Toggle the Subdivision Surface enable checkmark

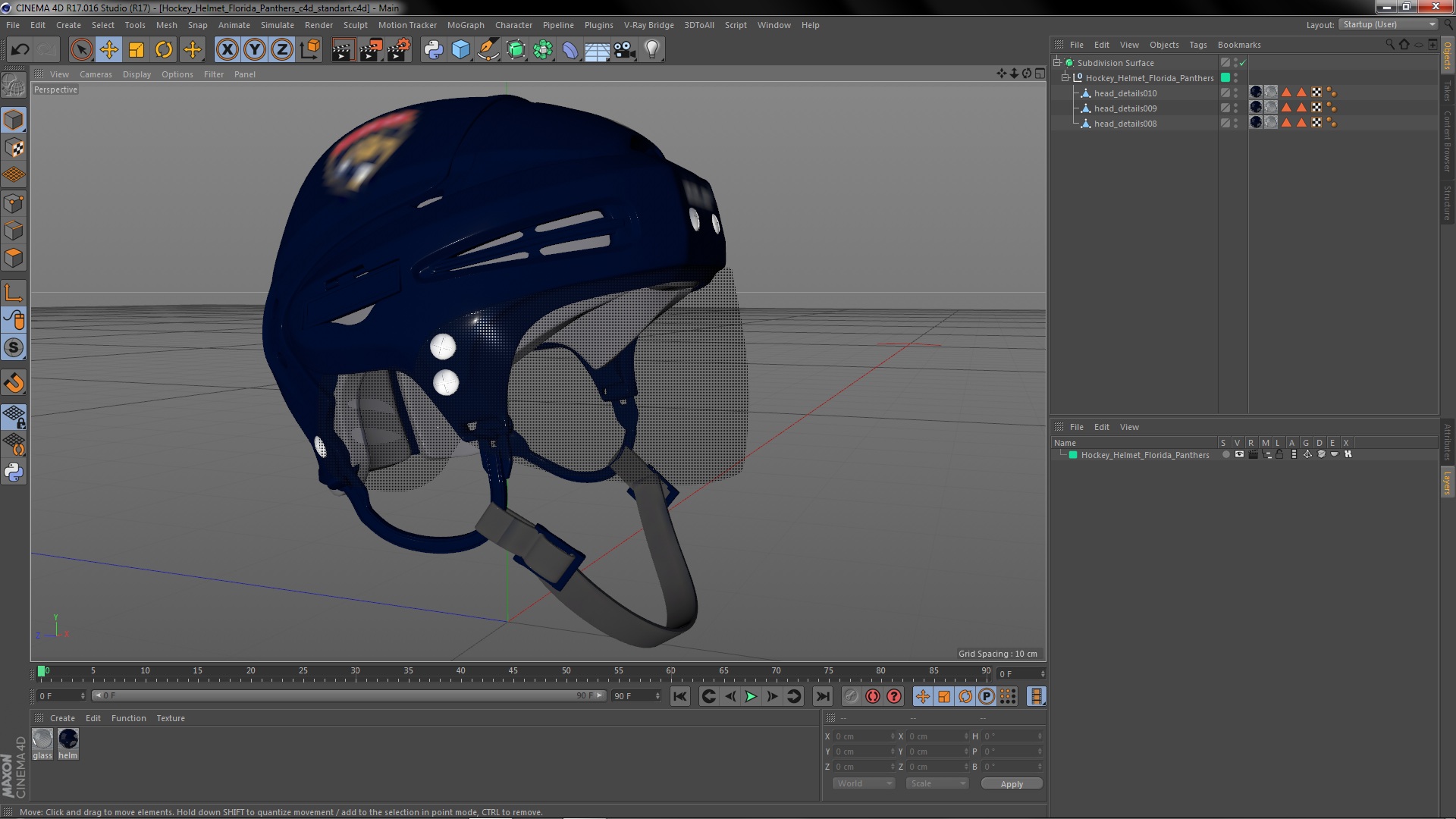click(1242, 63)
